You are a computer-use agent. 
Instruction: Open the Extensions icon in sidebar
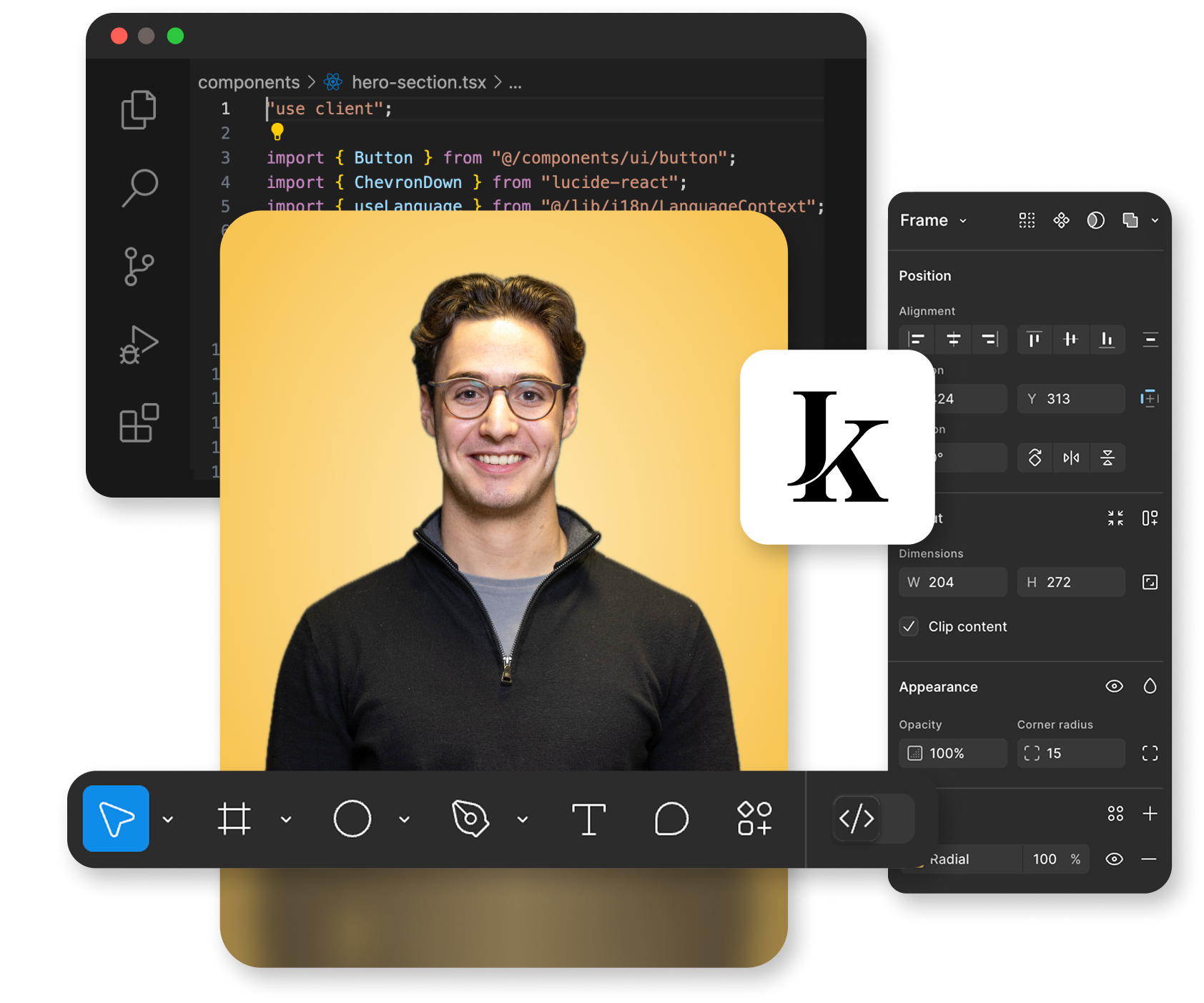139,423
